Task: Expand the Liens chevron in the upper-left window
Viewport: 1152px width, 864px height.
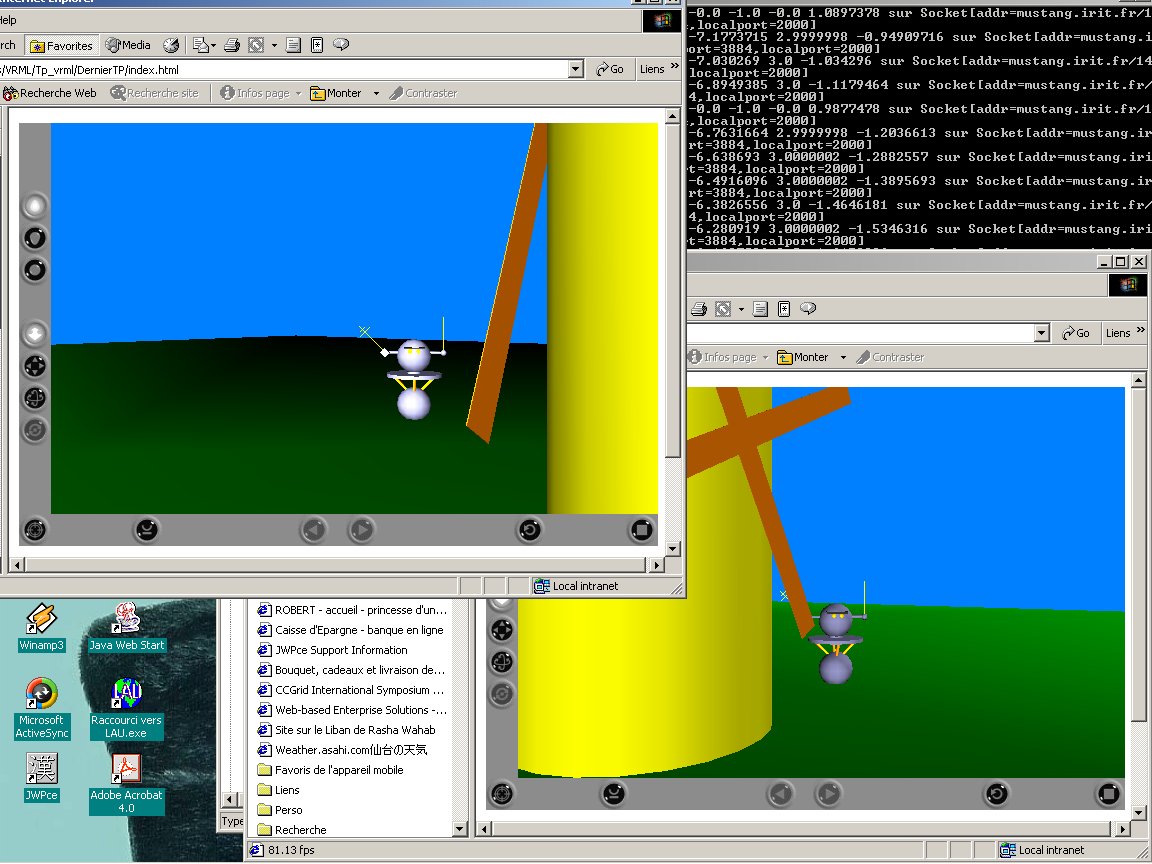Action: pyautogui.click(x=675, y=66)
